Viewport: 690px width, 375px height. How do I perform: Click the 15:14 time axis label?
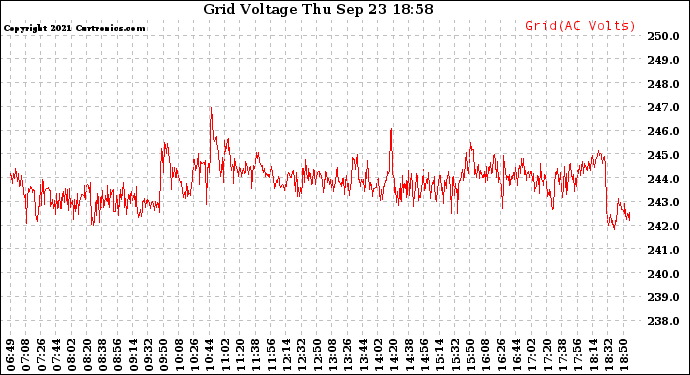tap(441, 355)
